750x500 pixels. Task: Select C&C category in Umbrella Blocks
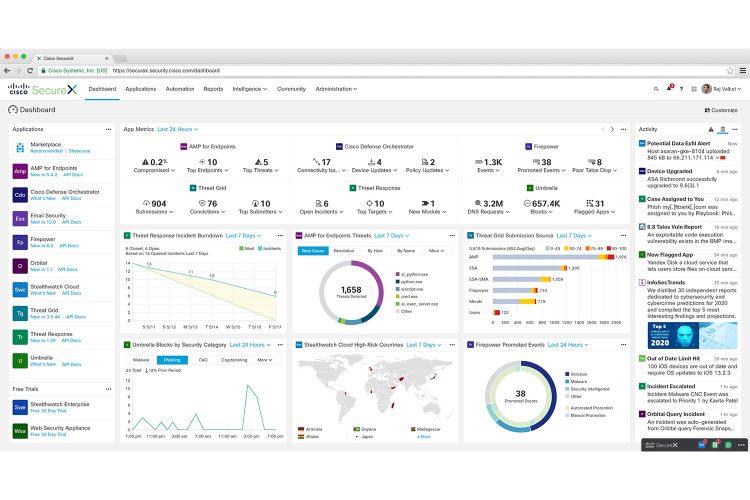click(203, 360)
